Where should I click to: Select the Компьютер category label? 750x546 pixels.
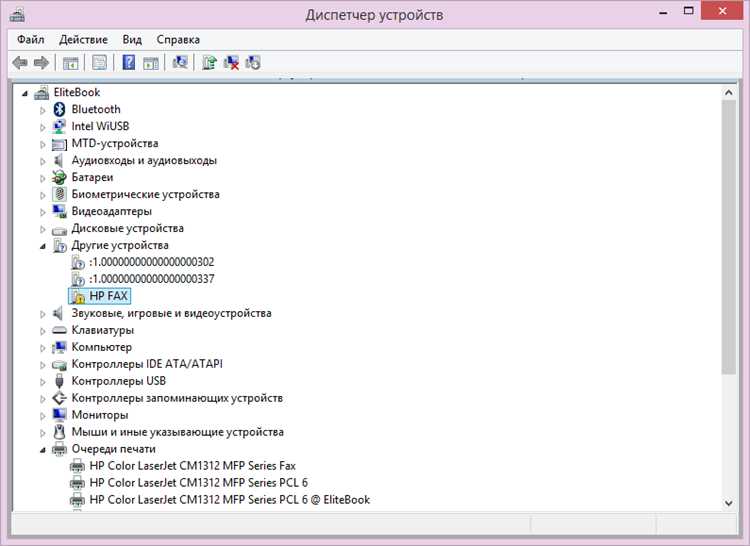(x=101, y=347)
